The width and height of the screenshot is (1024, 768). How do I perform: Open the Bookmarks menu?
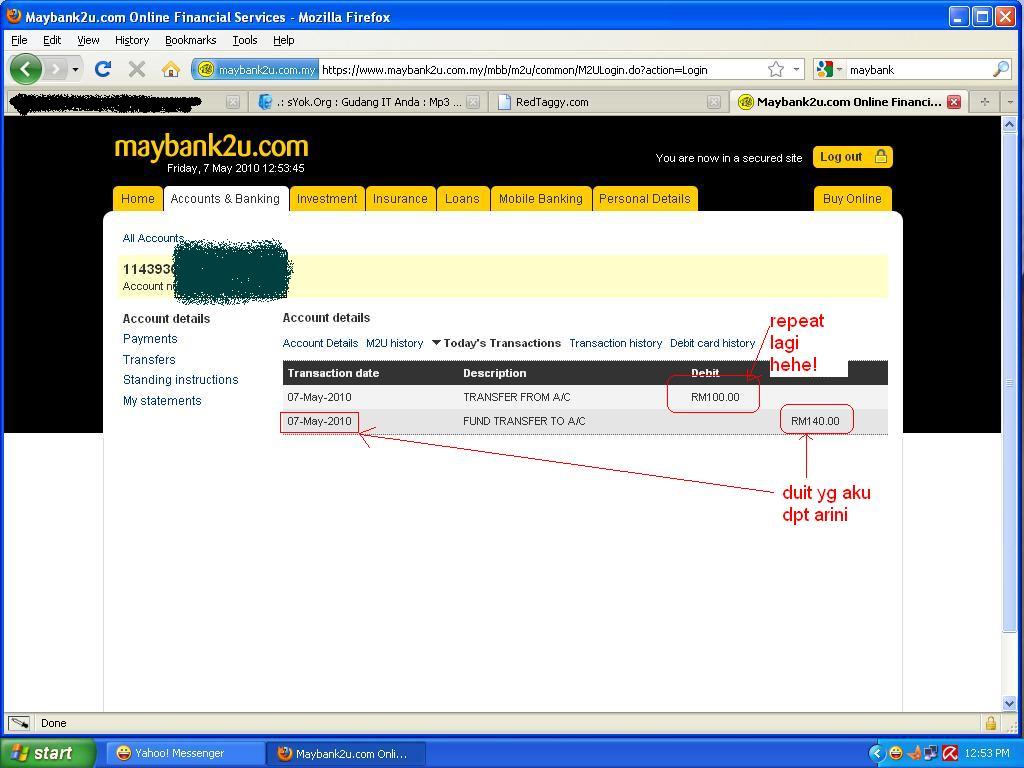click(x=190, y=40)
